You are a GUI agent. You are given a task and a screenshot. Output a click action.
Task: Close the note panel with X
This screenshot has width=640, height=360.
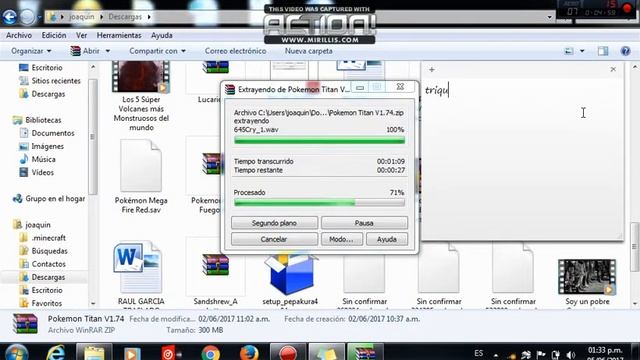[613, 69]
